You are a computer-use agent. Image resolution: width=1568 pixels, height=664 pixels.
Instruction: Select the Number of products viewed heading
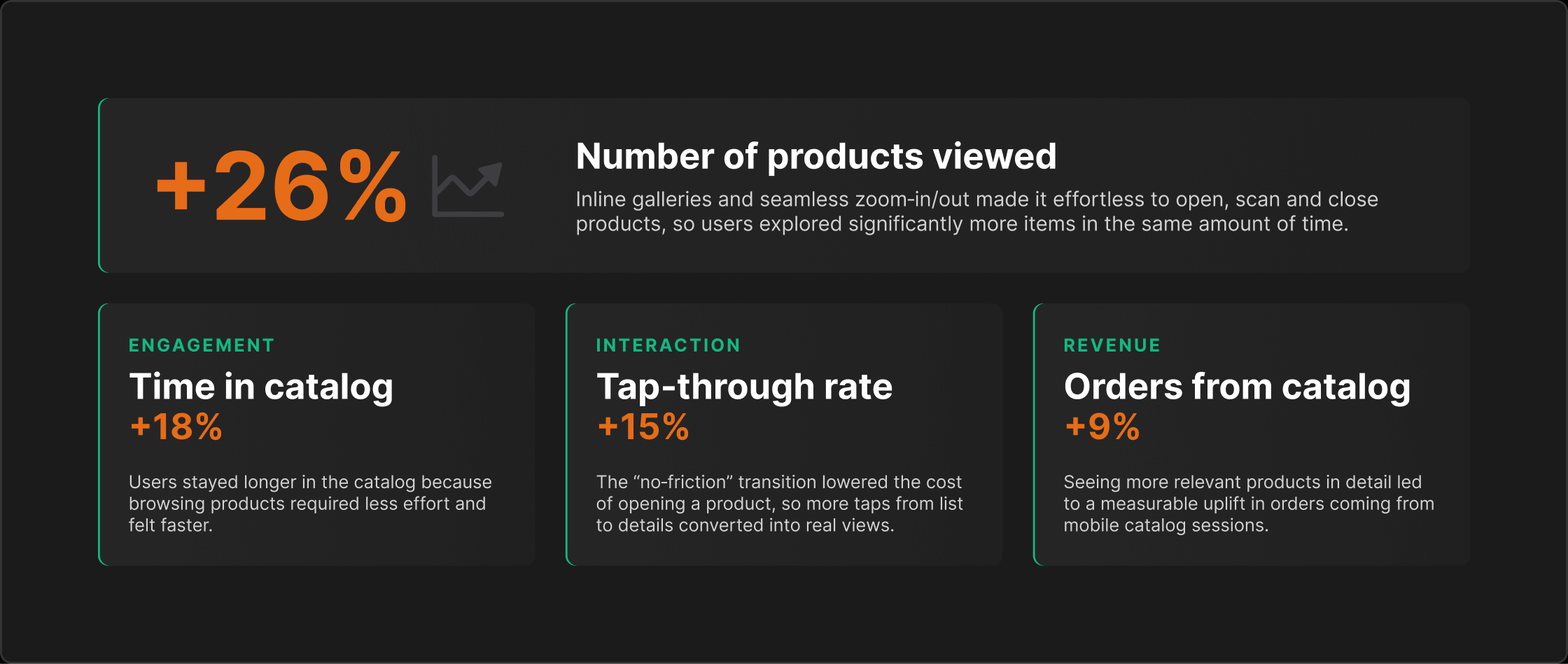pos(816,157)
